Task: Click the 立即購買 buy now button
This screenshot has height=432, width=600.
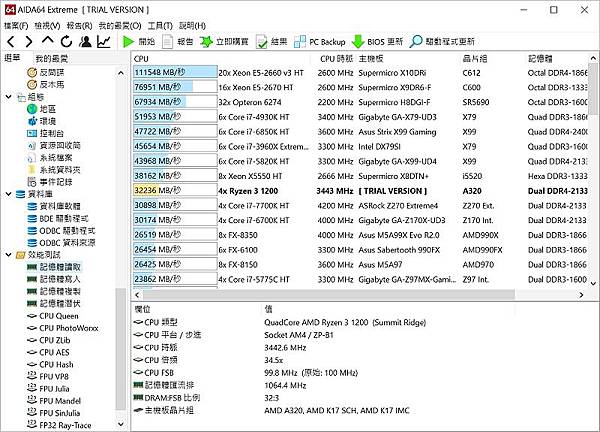Action: 224,41
